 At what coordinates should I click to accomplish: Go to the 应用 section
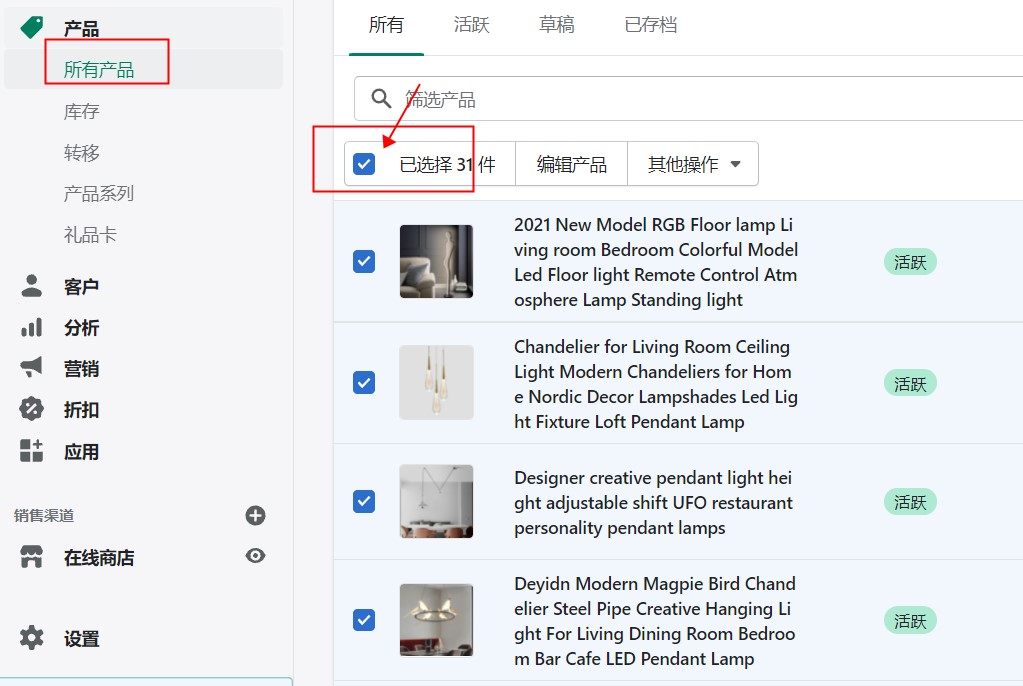81,451
